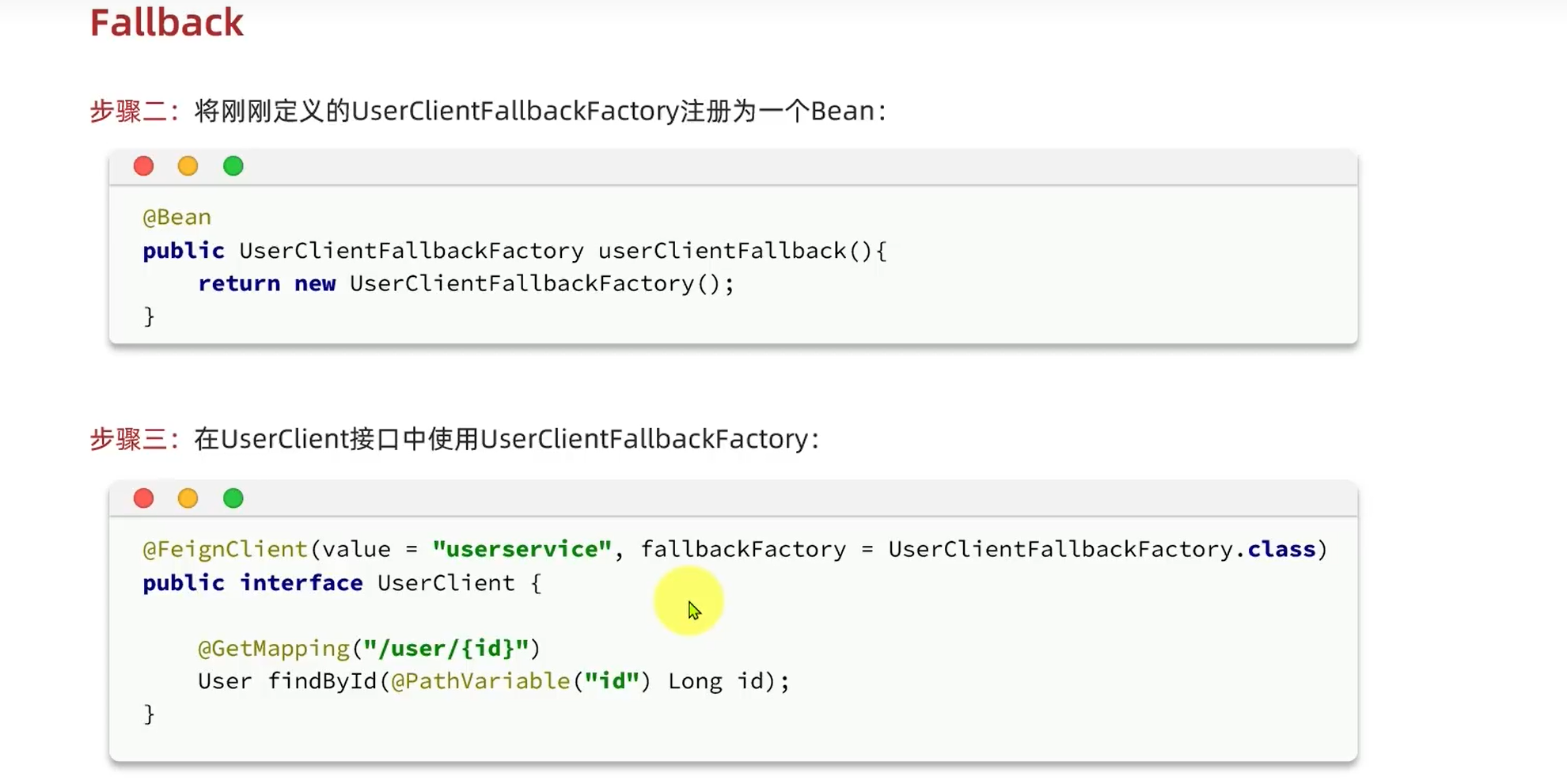Click the @GetMapping annotation
The image size is (1567, 784).
point(273,649)
